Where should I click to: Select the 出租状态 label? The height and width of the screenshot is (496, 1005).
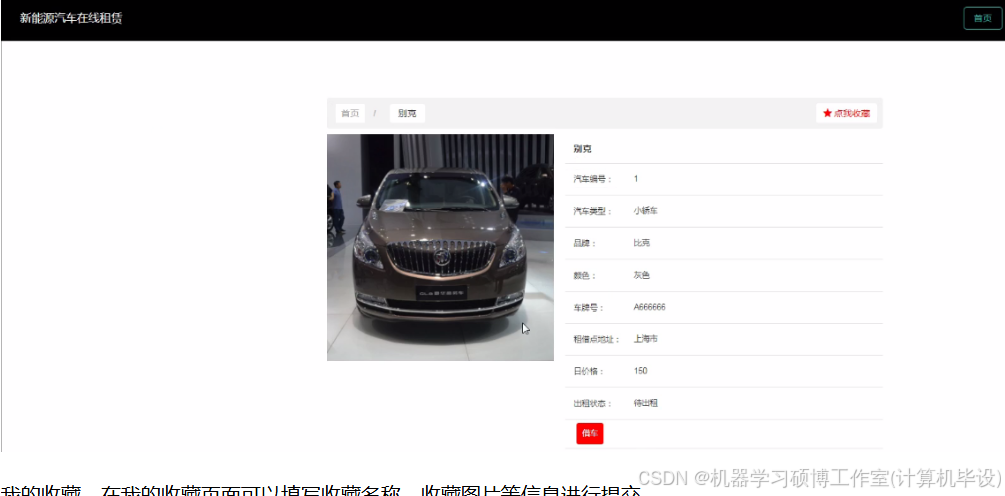593,404
